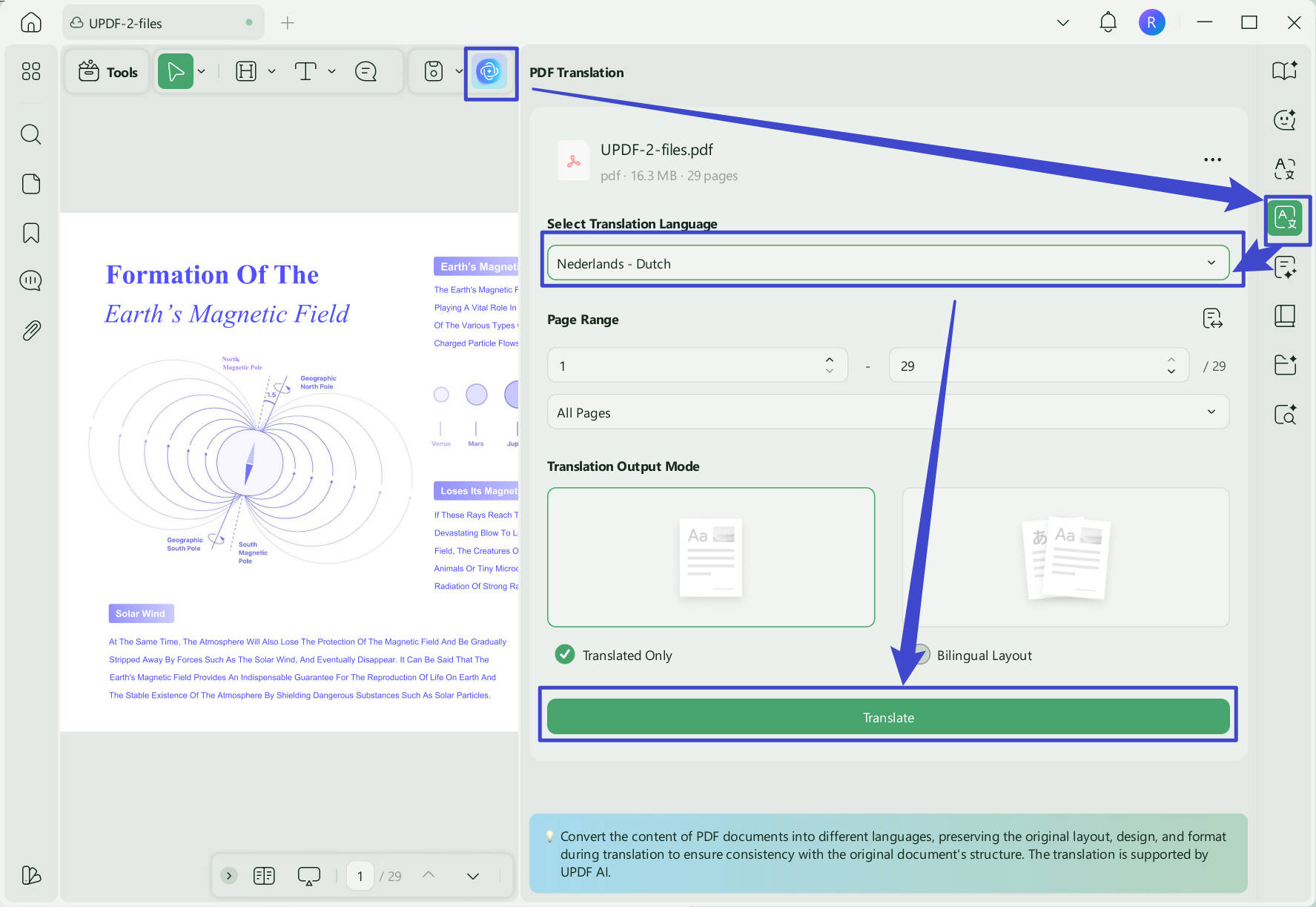Add a new tab with plus button
The height and width of the screenshot is (907, 1316).
click(x=288, y=23)
